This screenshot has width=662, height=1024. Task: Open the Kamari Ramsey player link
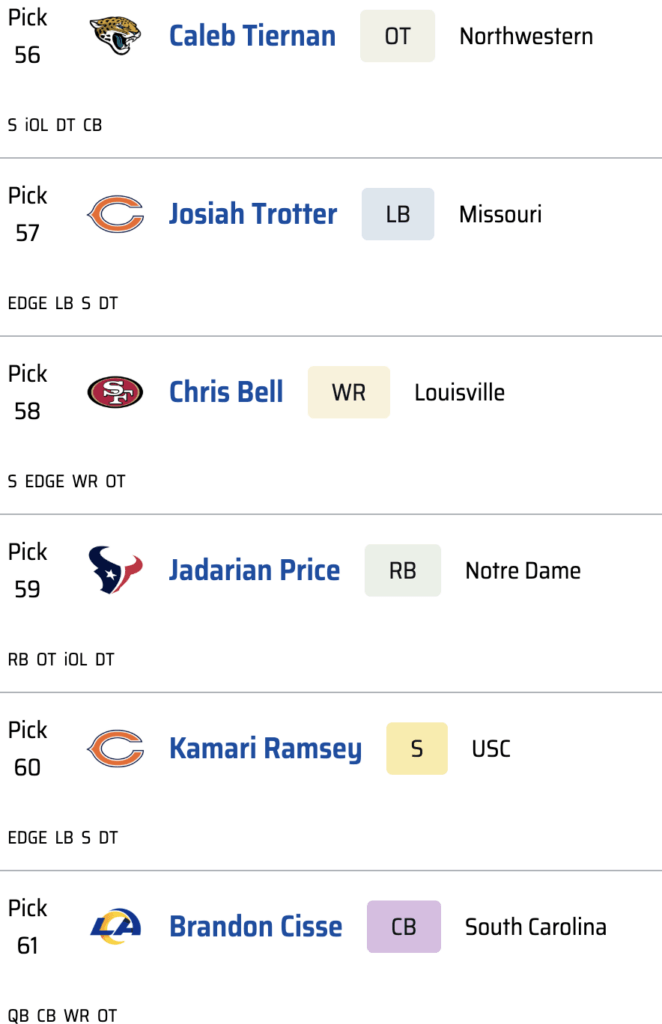click(265, 748)
